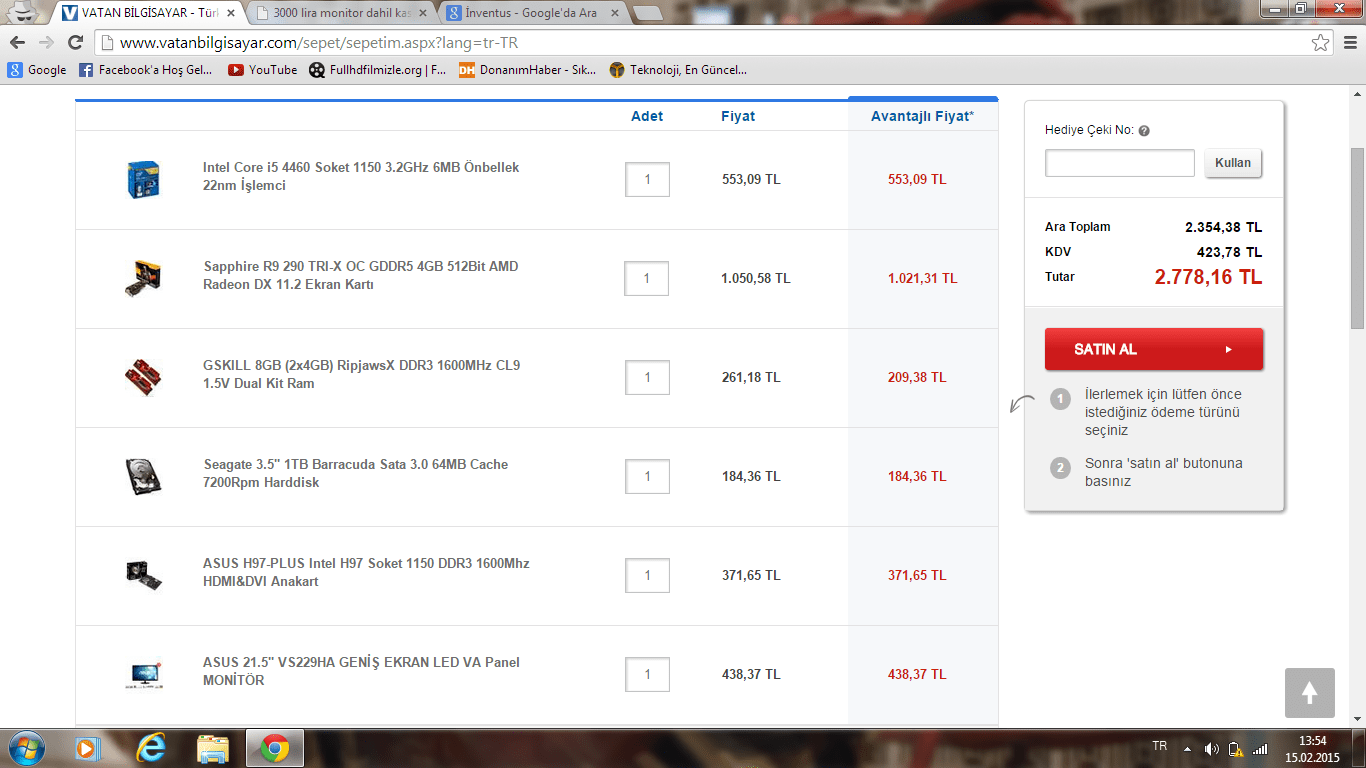
Task: Open the Windows Start menu
Action: (x=25, y=748)
